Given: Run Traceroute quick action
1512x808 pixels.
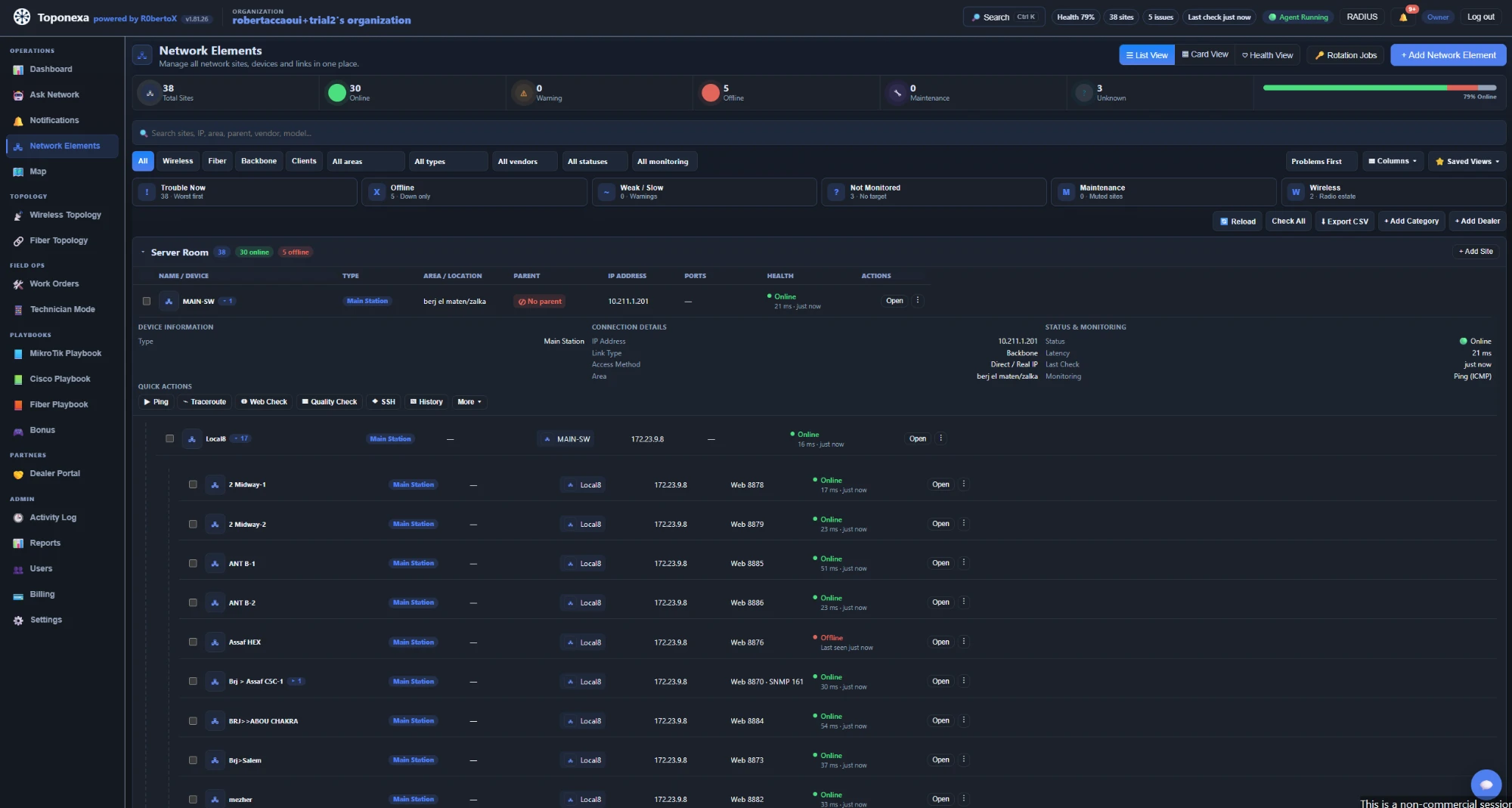Looking at the screenshot, I should 204,402.
